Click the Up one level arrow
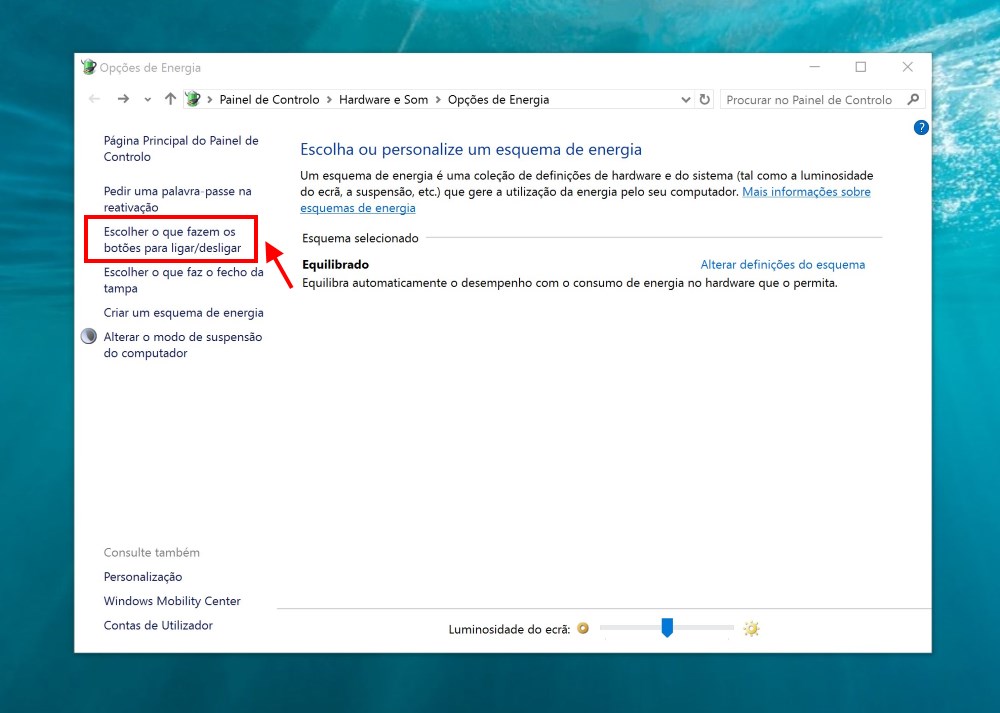The width and height of the screenshot is (1000, 713). point(170,99)
